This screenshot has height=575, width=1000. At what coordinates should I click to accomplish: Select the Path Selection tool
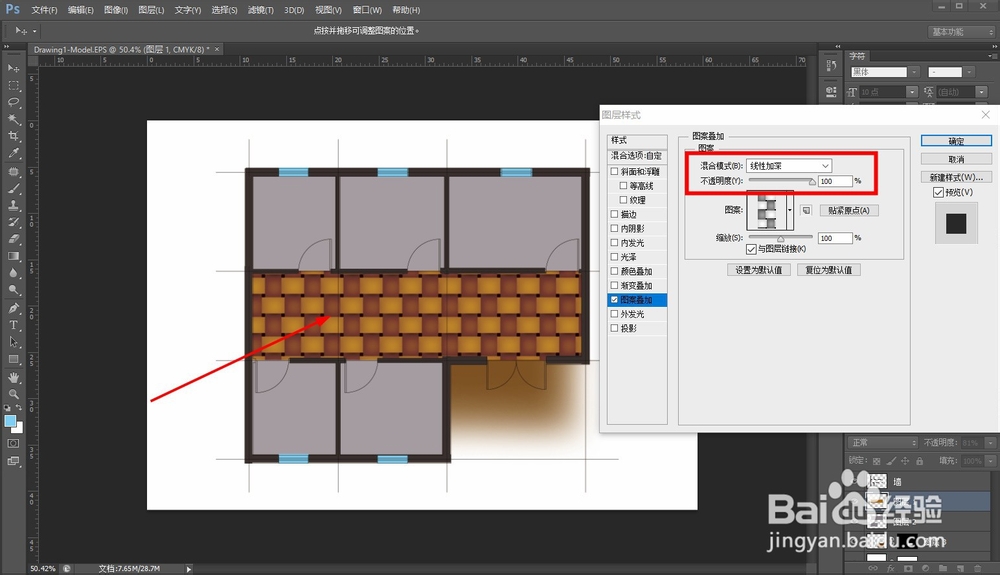[13, 342]
